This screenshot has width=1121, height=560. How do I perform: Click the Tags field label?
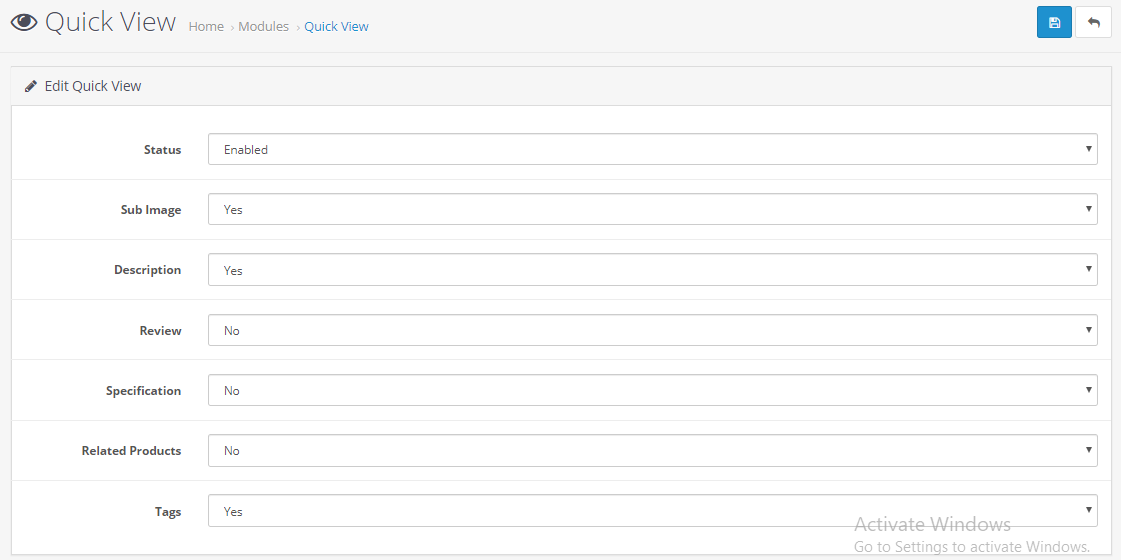(168, 511)
